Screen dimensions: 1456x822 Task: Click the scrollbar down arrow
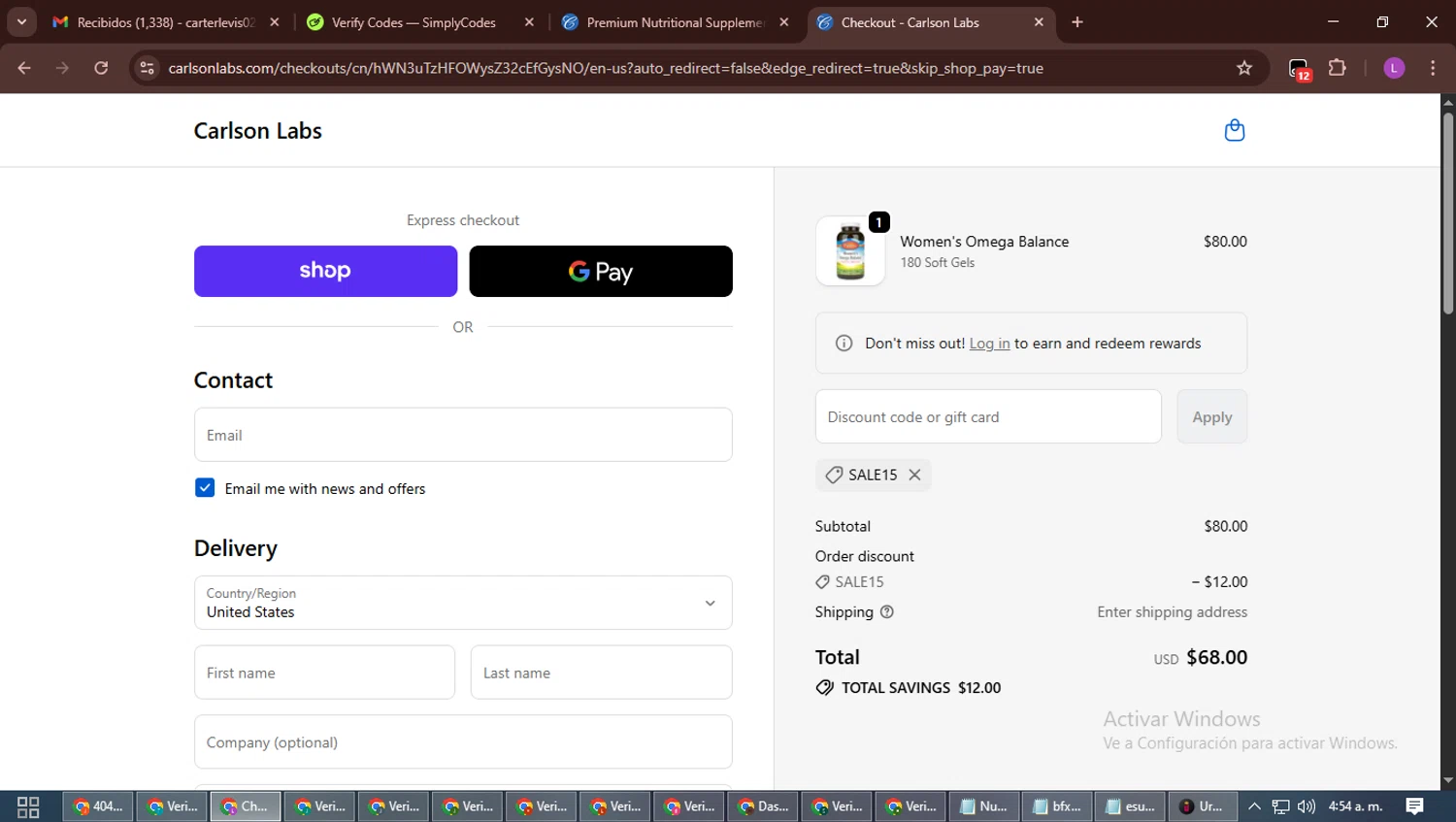click(x=1447, y=780)
